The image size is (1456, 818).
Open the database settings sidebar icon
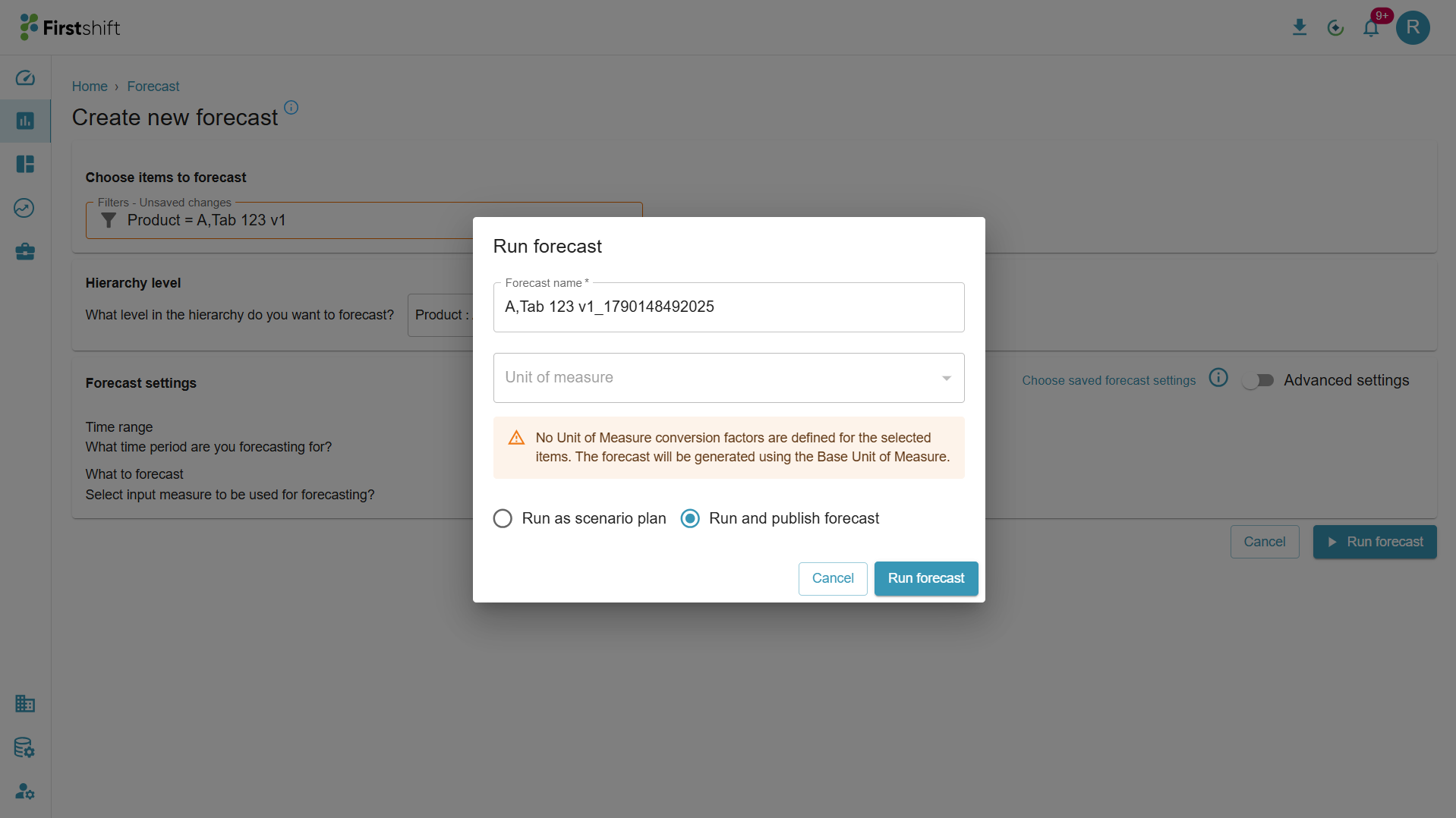pyautogui.click(x=25, y=747)
